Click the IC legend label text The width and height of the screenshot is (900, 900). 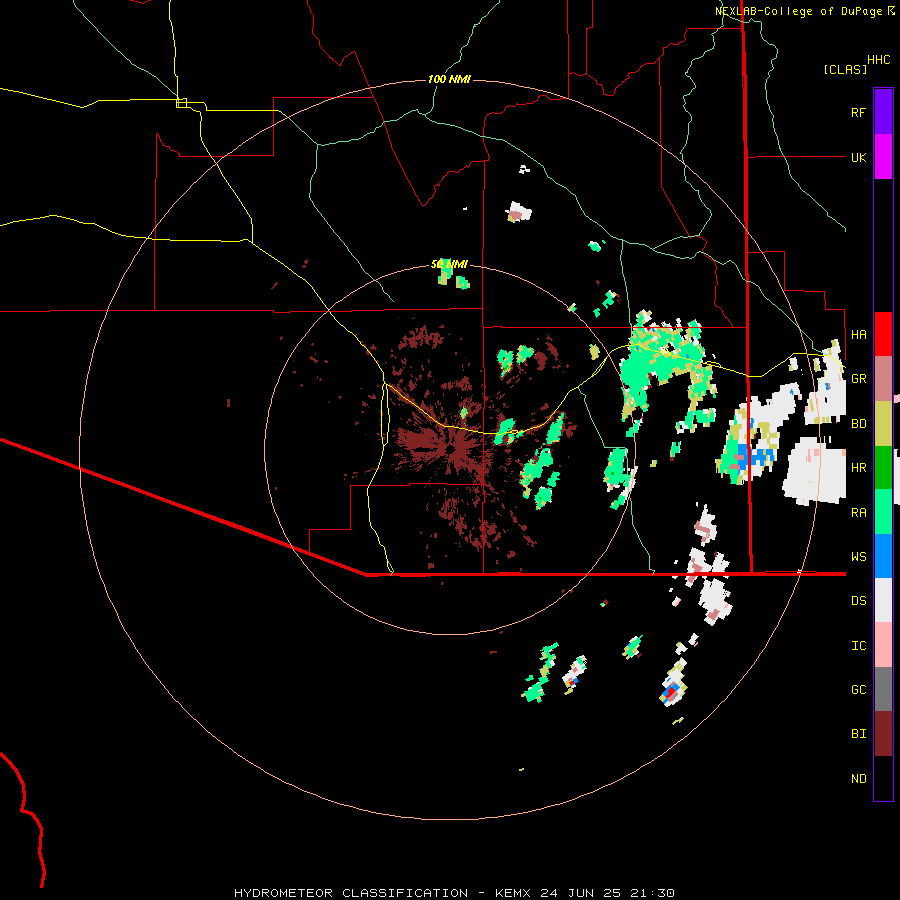click(858, 646)
